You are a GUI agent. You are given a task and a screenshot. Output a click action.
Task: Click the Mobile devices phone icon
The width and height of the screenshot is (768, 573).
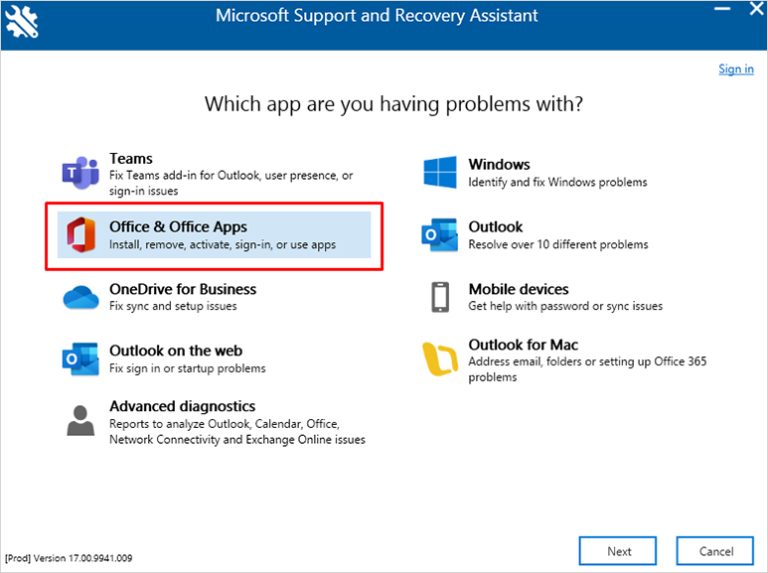[440, 297]
